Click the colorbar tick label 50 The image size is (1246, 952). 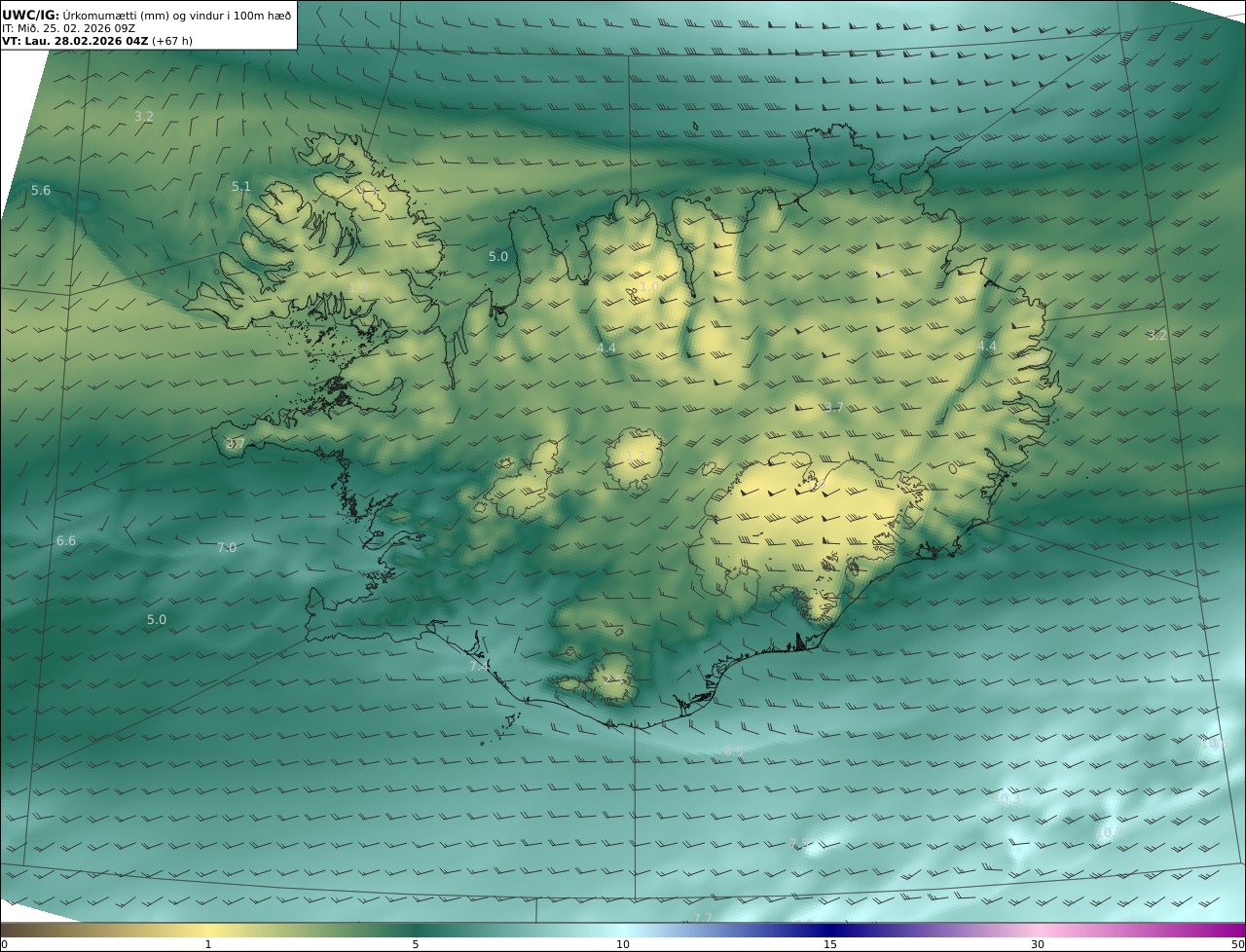click(1237, 944)
